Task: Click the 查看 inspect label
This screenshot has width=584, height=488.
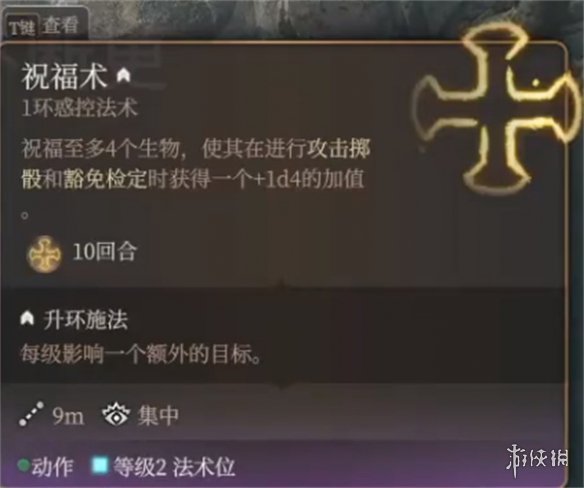Action: coord(60,25)
